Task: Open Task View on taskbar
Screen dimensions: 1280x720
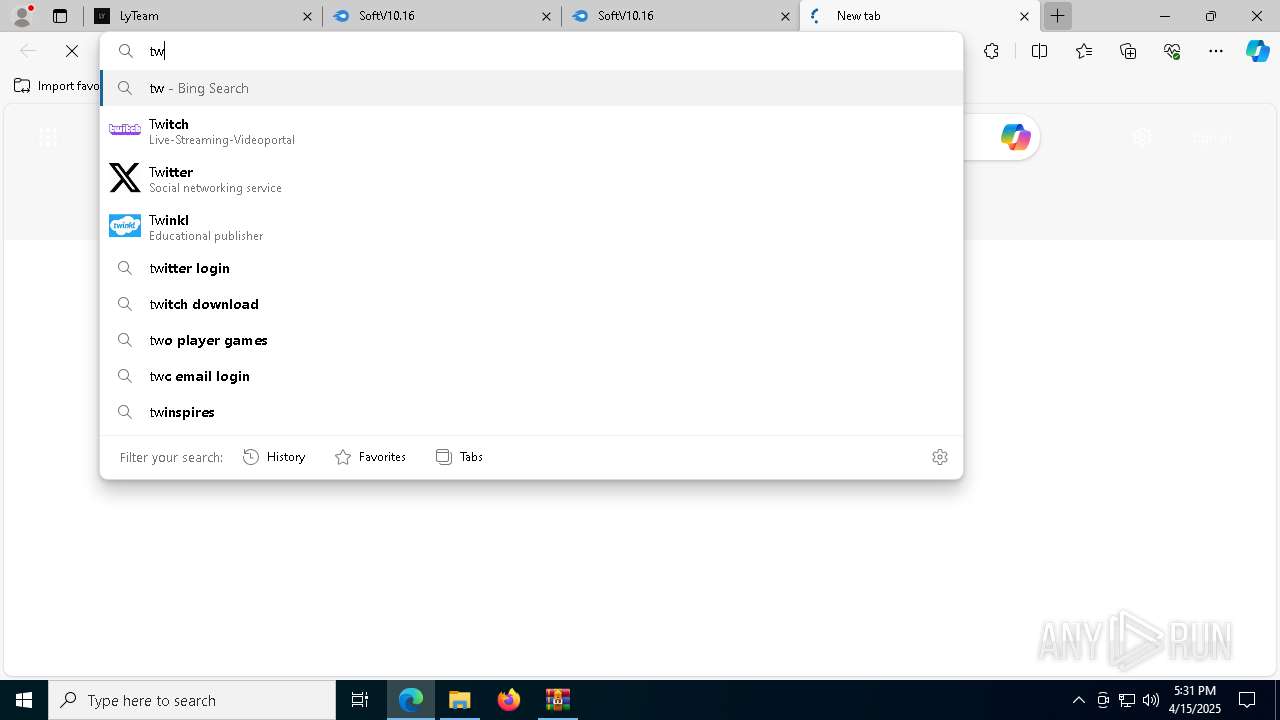Action: tap(360, 700)
